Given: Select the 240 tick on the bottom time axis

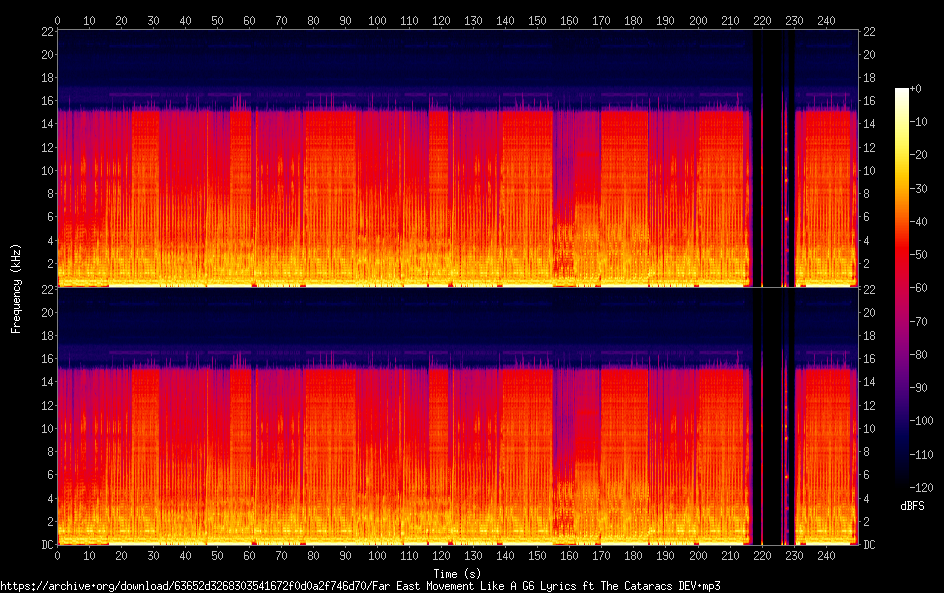Looking at the screenshot, I should click(826, 554).
